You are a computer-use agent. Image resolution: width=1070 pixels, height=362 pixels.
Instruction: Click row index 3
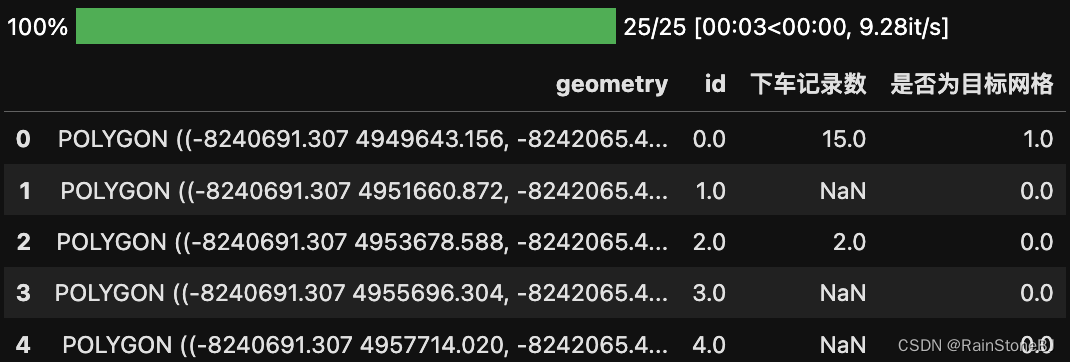[23, 293]
